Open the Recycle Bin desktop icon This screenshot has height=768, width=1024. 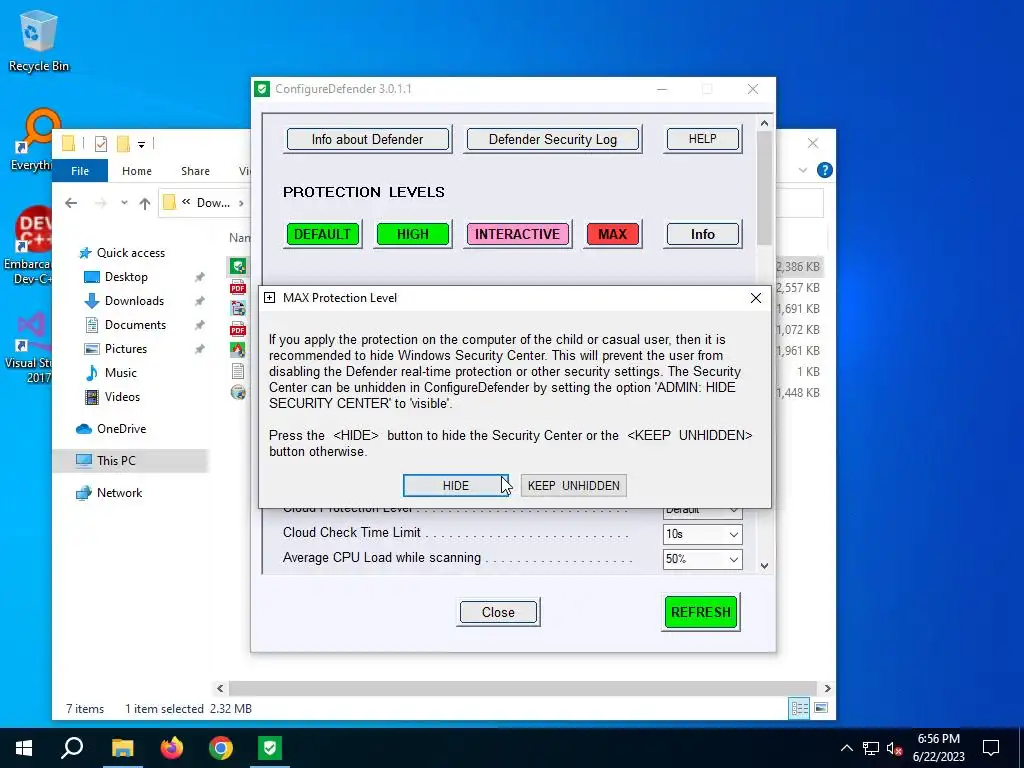point(39,42)
